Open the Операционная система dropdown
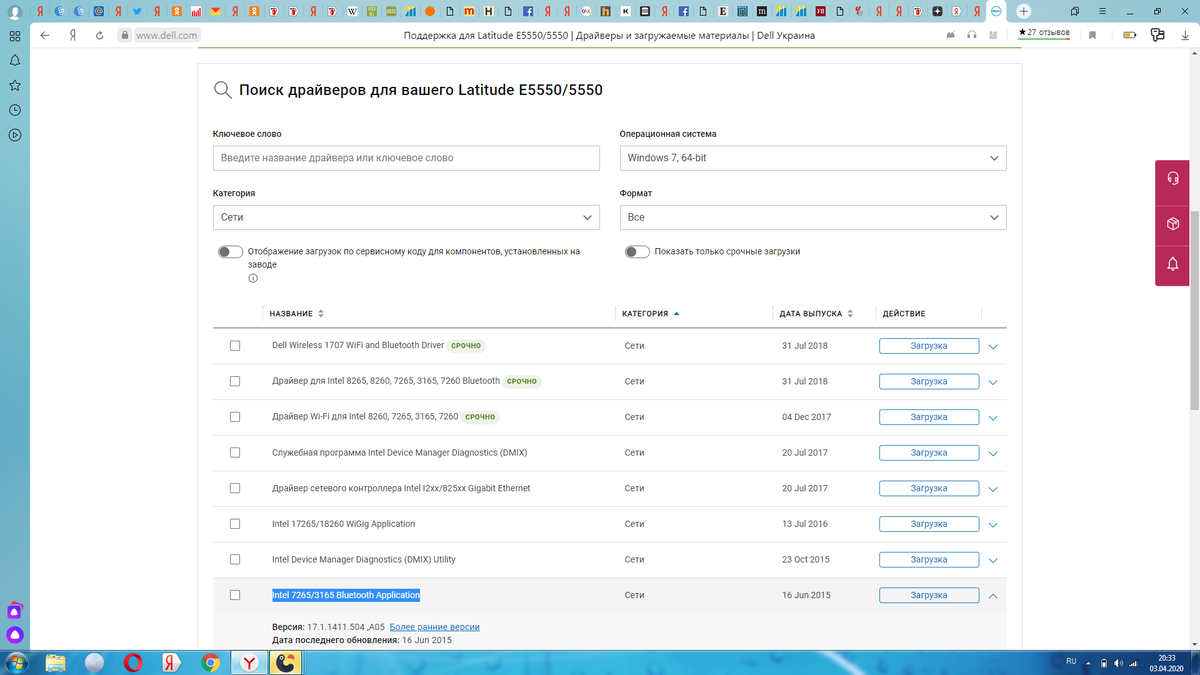 [813, 158]
